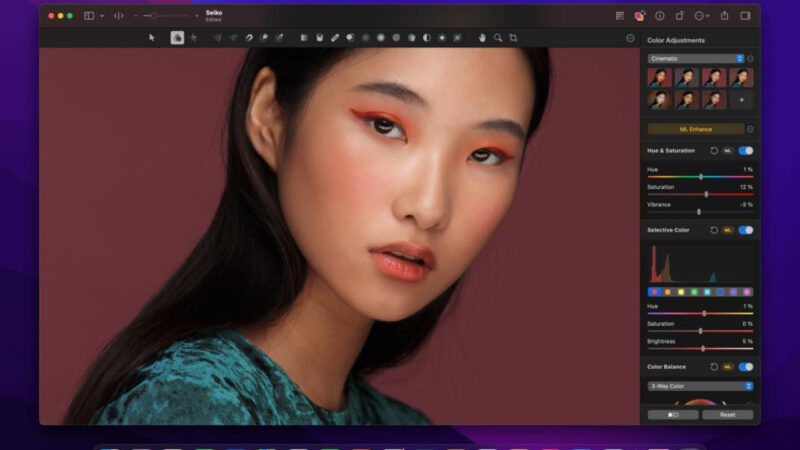Click the highlighted tool next to the arrow
800x450 pixels.
tap(177, 38)
